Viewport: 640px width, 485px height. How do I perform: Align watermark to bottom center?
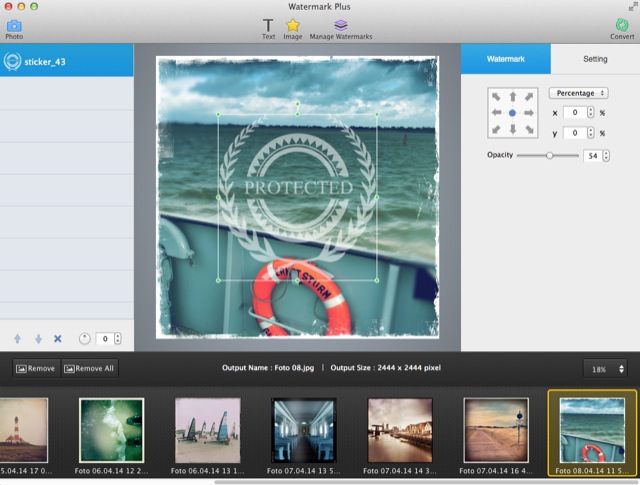(513, 129)
